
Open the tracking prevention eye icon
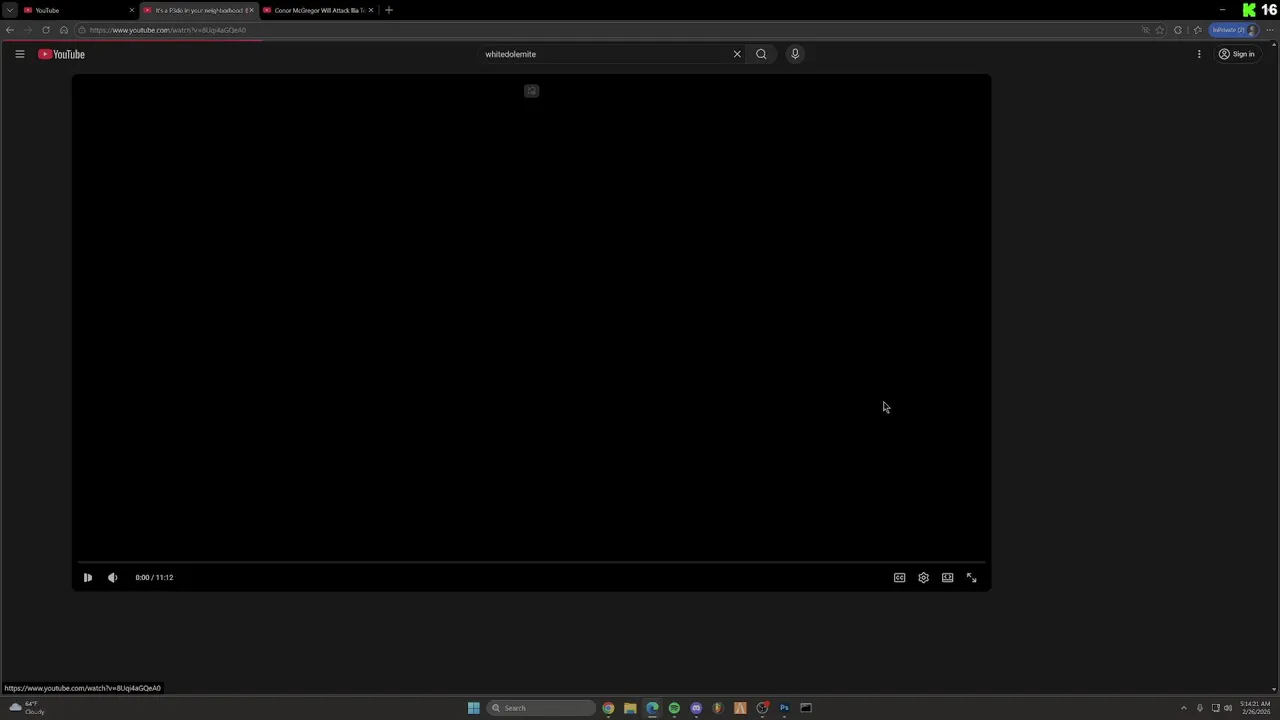1145,30
